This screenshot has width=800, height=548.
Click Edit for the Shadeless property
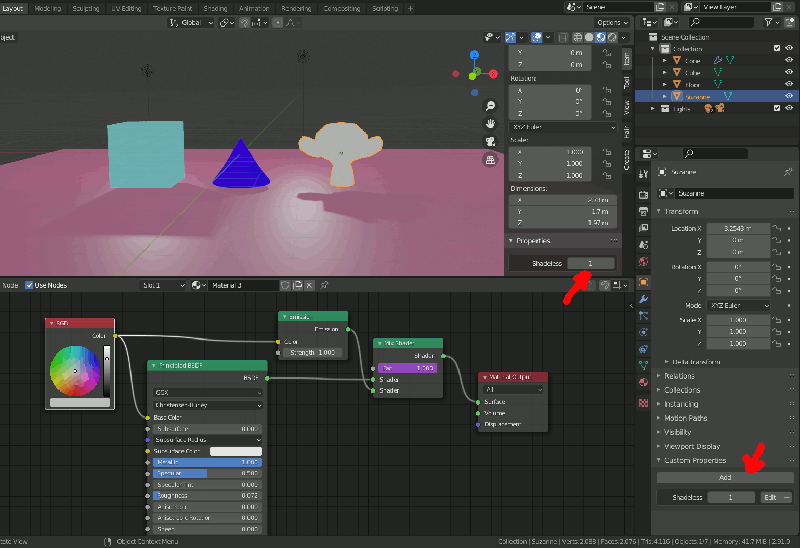tap(770, 497)
